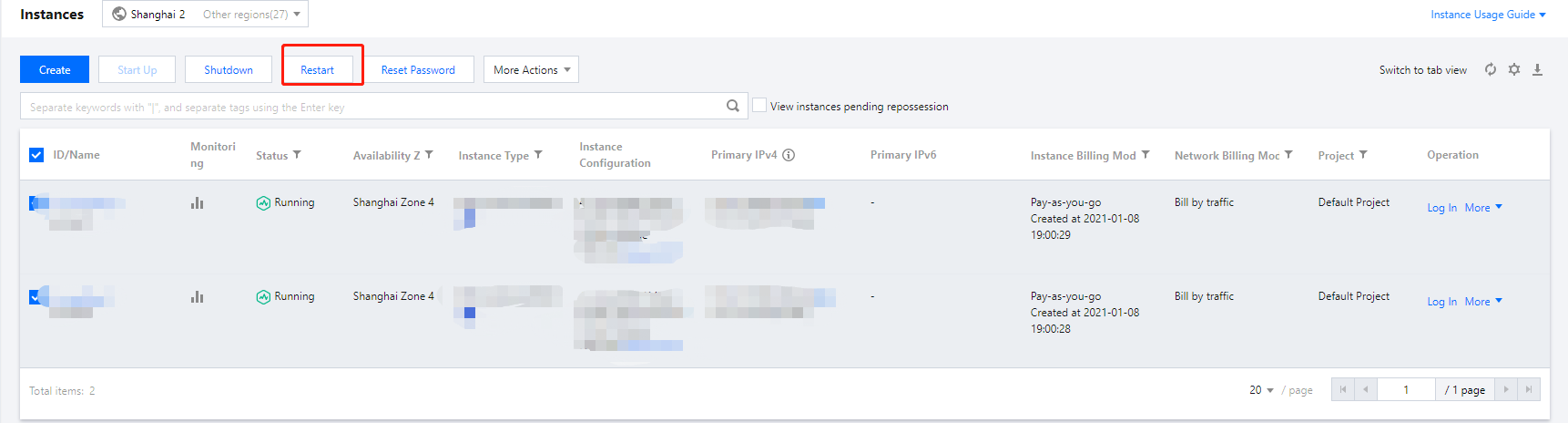Click the Restart button
The image size is (1568, 423).
[x=317, y=70]
